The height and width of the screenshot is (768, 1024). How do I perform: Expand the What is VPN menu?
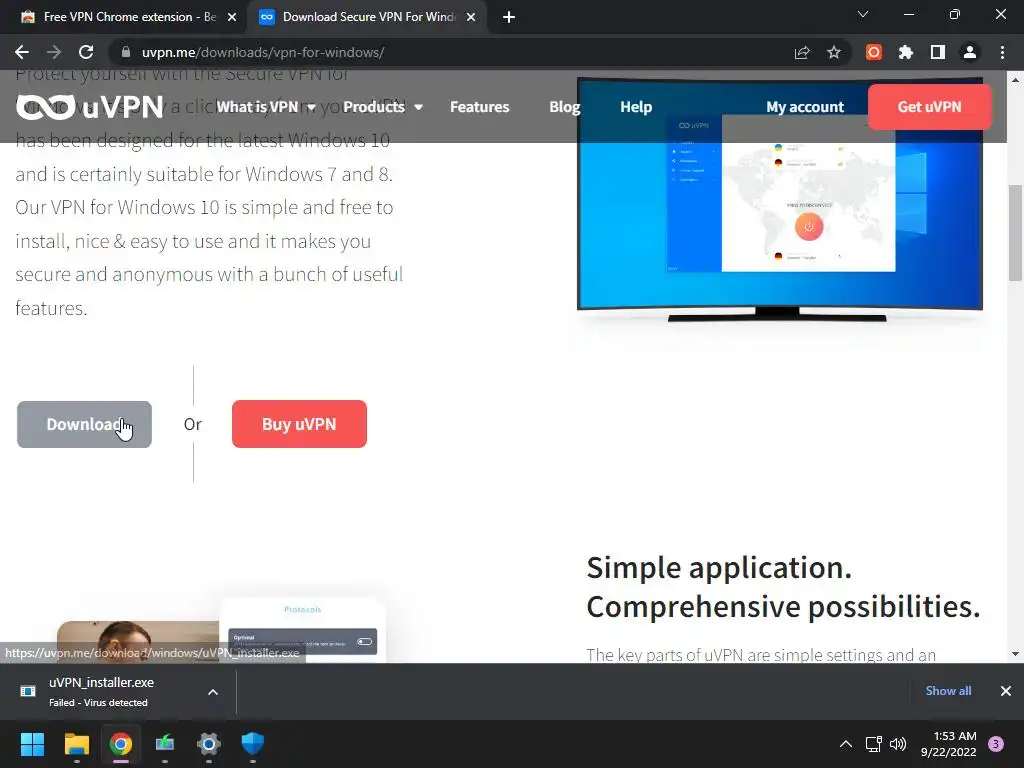[266, 107]
